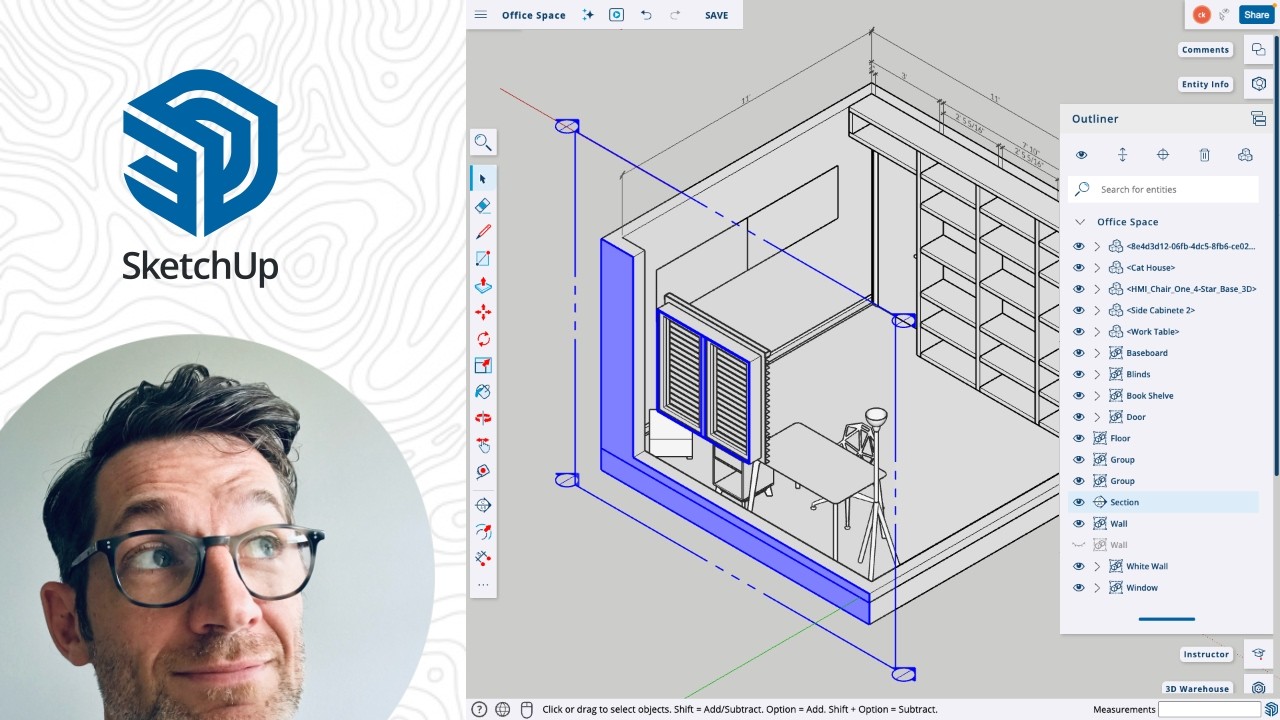Screen dimensions: 1280x720
Task: Undo the last action
Action: [646, 15]
